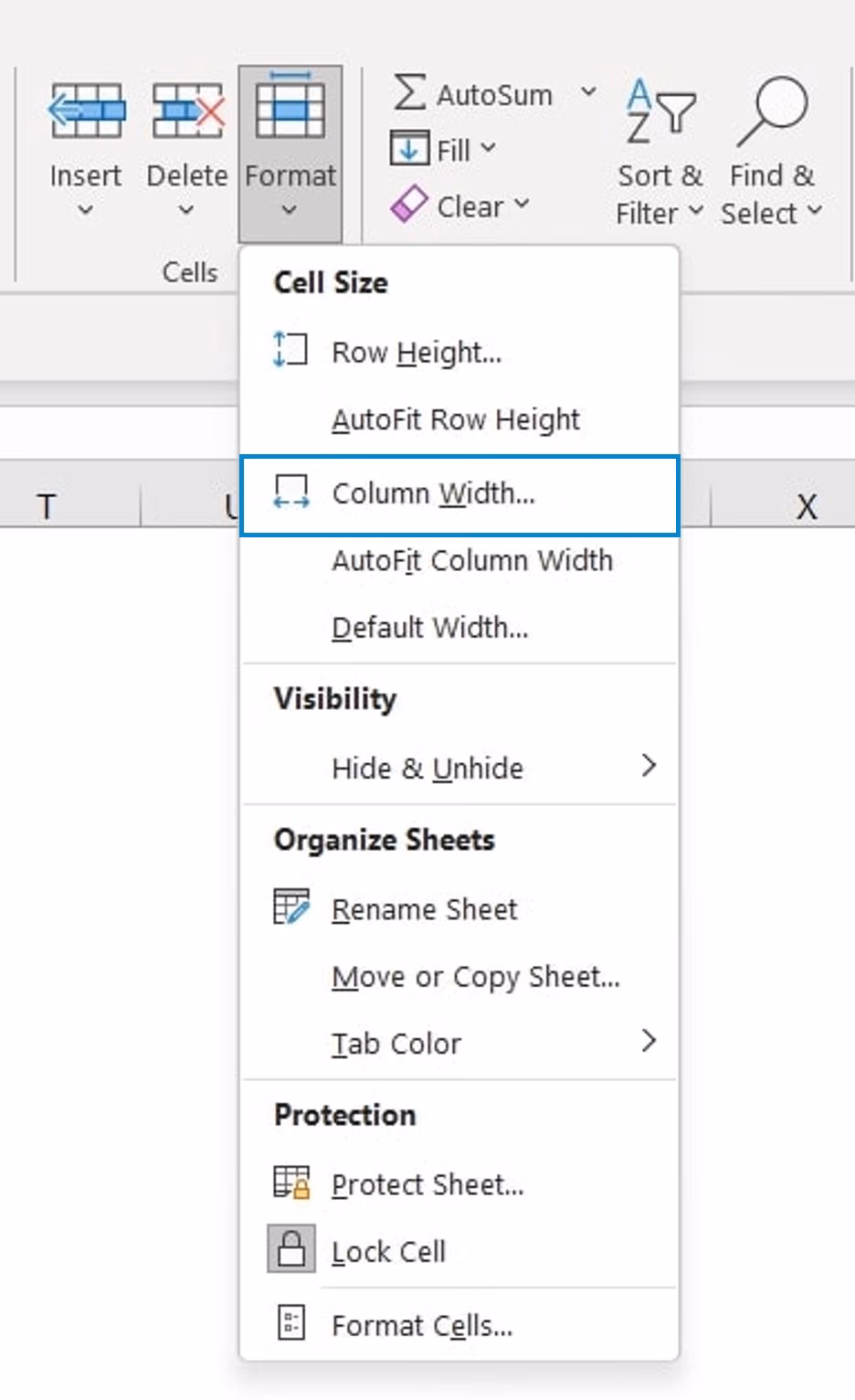Click the Clear eraser icon
This screenshot has width=855, height=1400.
tap(412, 203)
